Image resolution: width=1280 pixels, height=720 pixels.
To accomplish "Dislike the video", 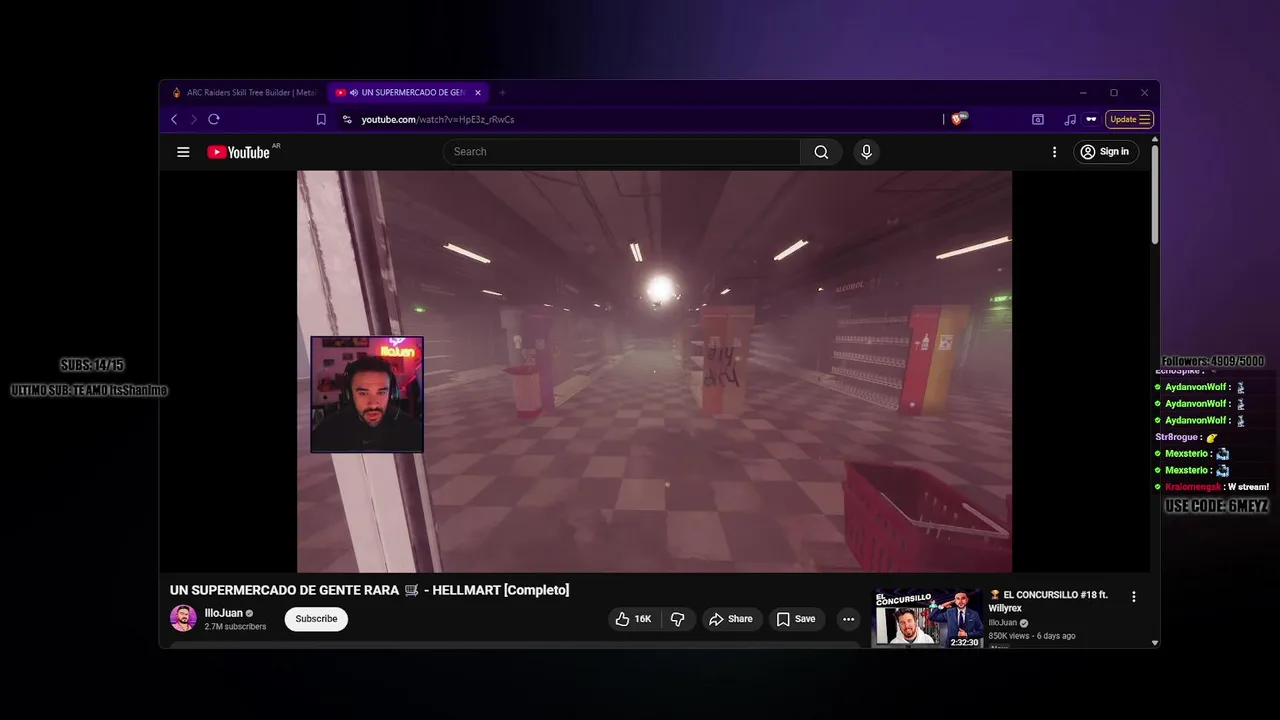I will (677, 619).
